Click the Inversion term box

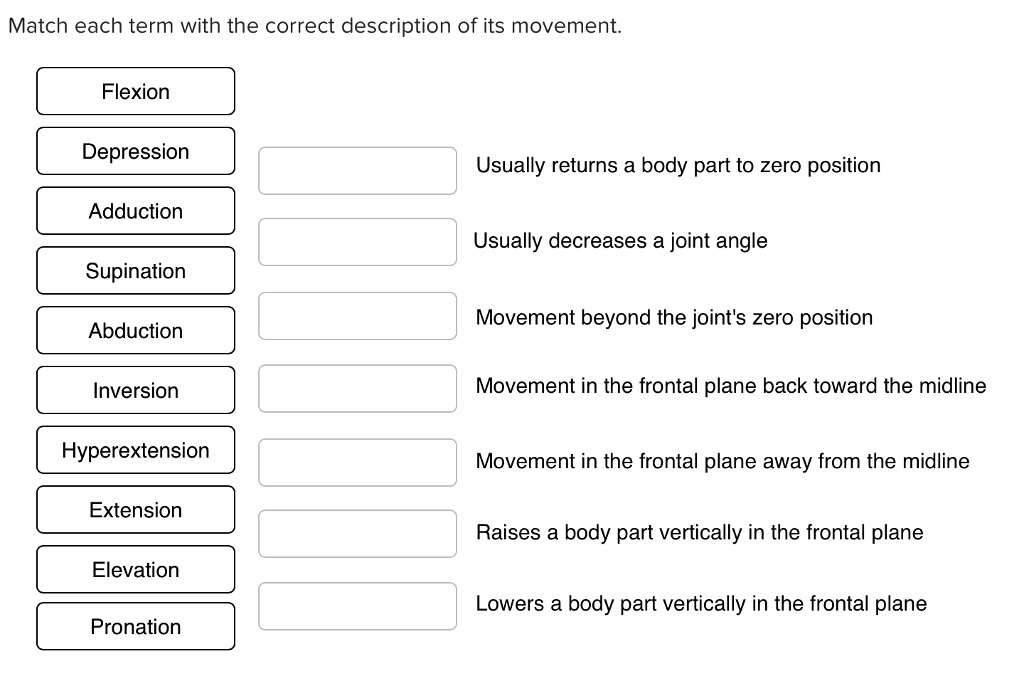136,391
